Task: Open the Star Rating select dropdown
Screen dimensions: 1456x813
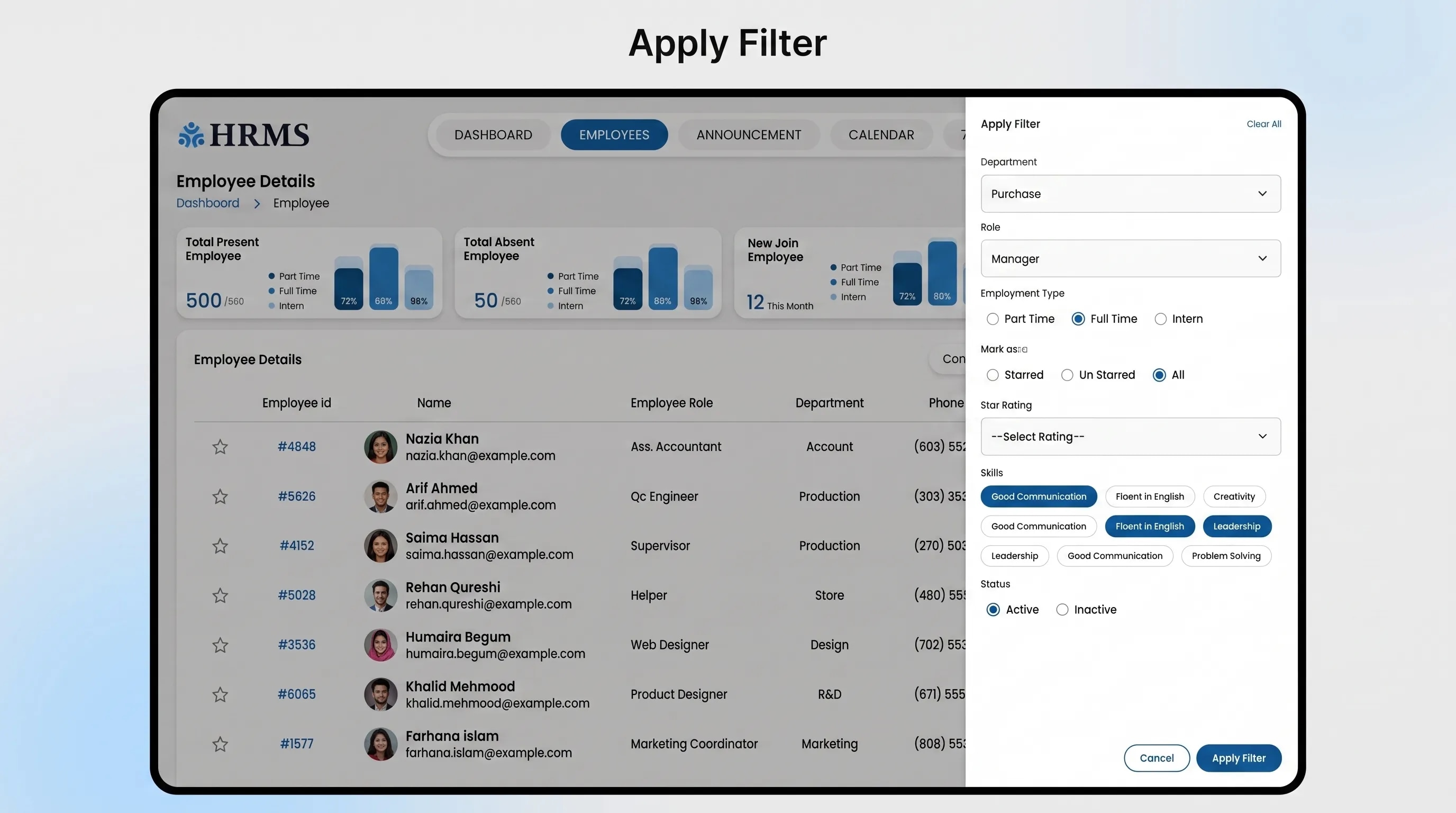Action: pyautogui.click(x=1131, y=437)
